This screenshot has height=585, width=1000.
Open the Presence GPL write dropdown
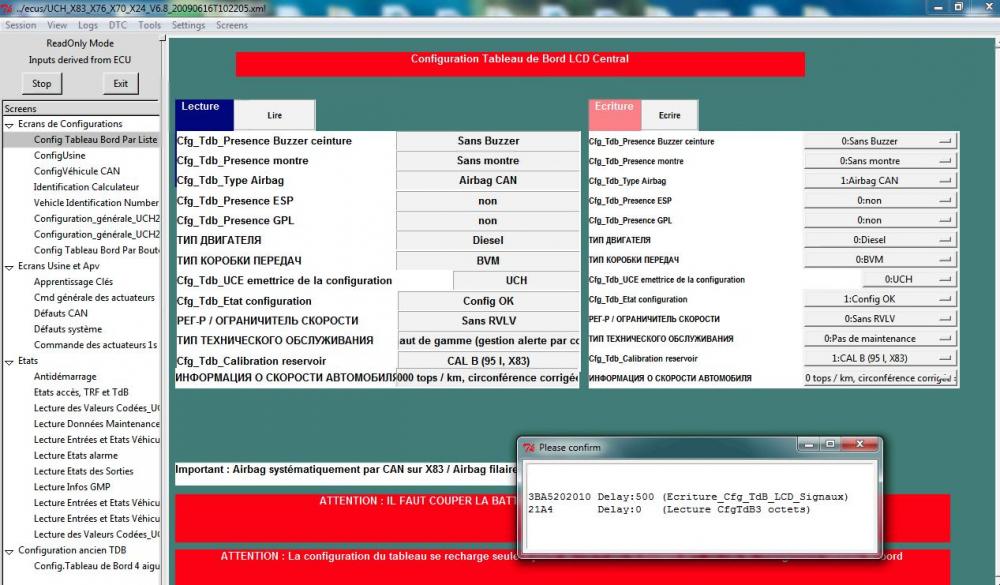tap(880, 220)
